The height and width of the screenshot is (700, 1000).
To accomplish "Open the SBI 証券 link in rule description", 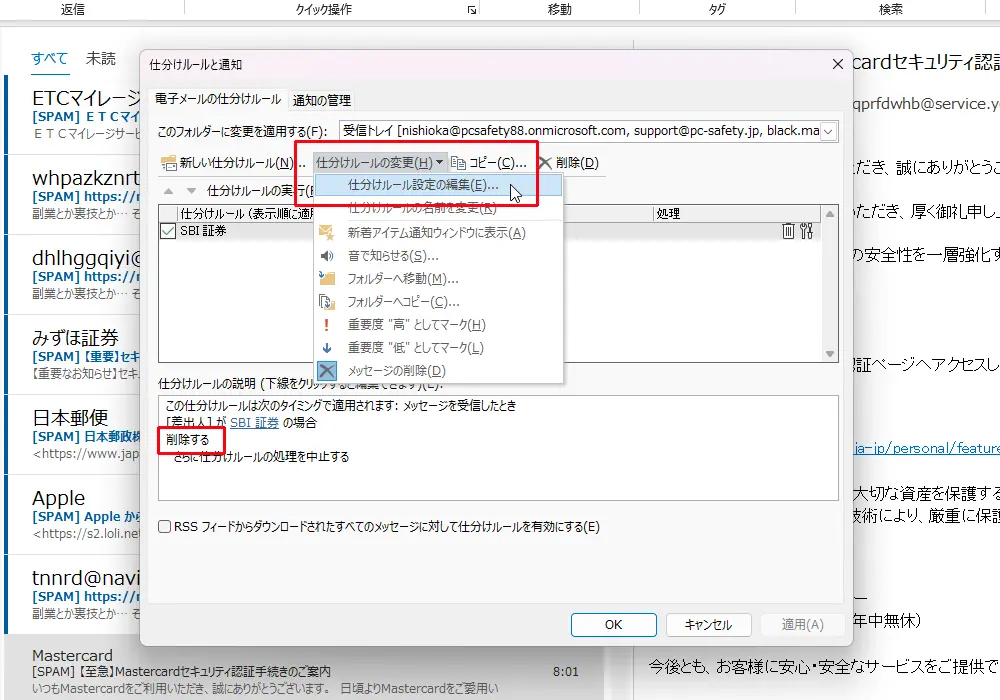I will [254, 423].
